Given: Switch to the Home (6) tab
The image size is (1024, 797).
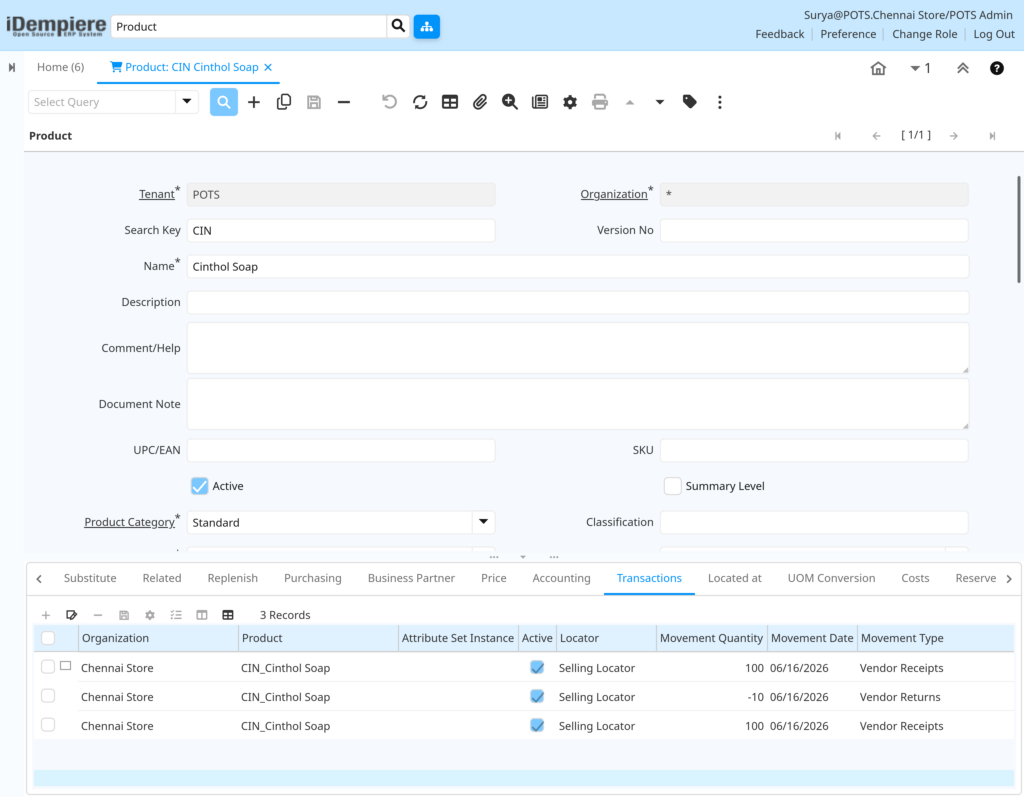Looking at the screenshot, I should tap(60, 67).
